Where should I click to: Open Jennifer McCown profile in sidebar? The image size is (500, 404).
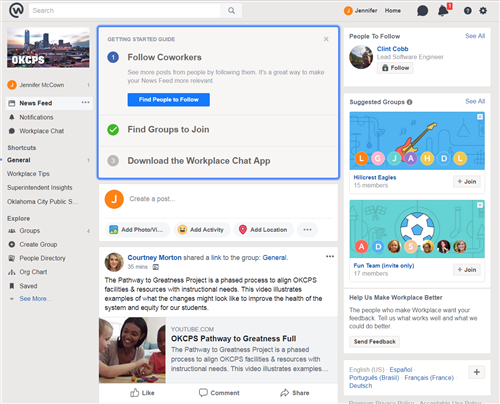(42, 85)
